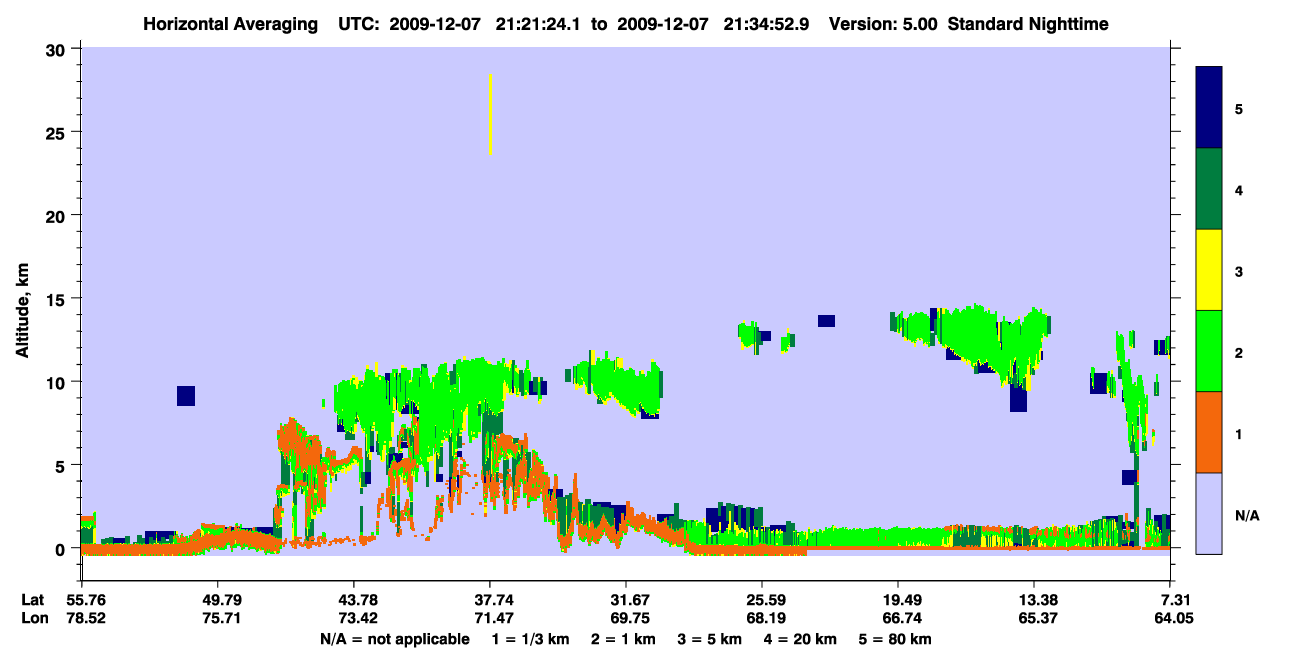Click the thin yellow vertical streak above 25 km

tap(490, 114)
